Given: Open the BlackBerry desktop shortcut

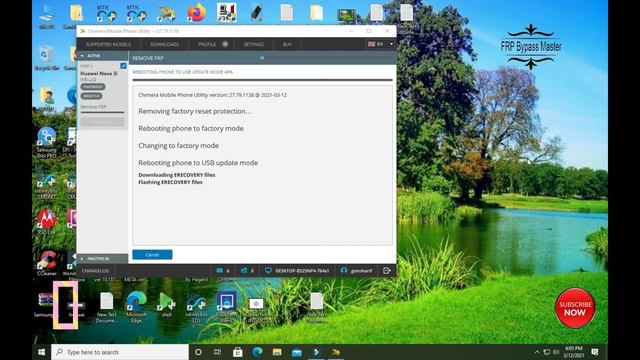Looking at the screenshot, I should point(227,306).
